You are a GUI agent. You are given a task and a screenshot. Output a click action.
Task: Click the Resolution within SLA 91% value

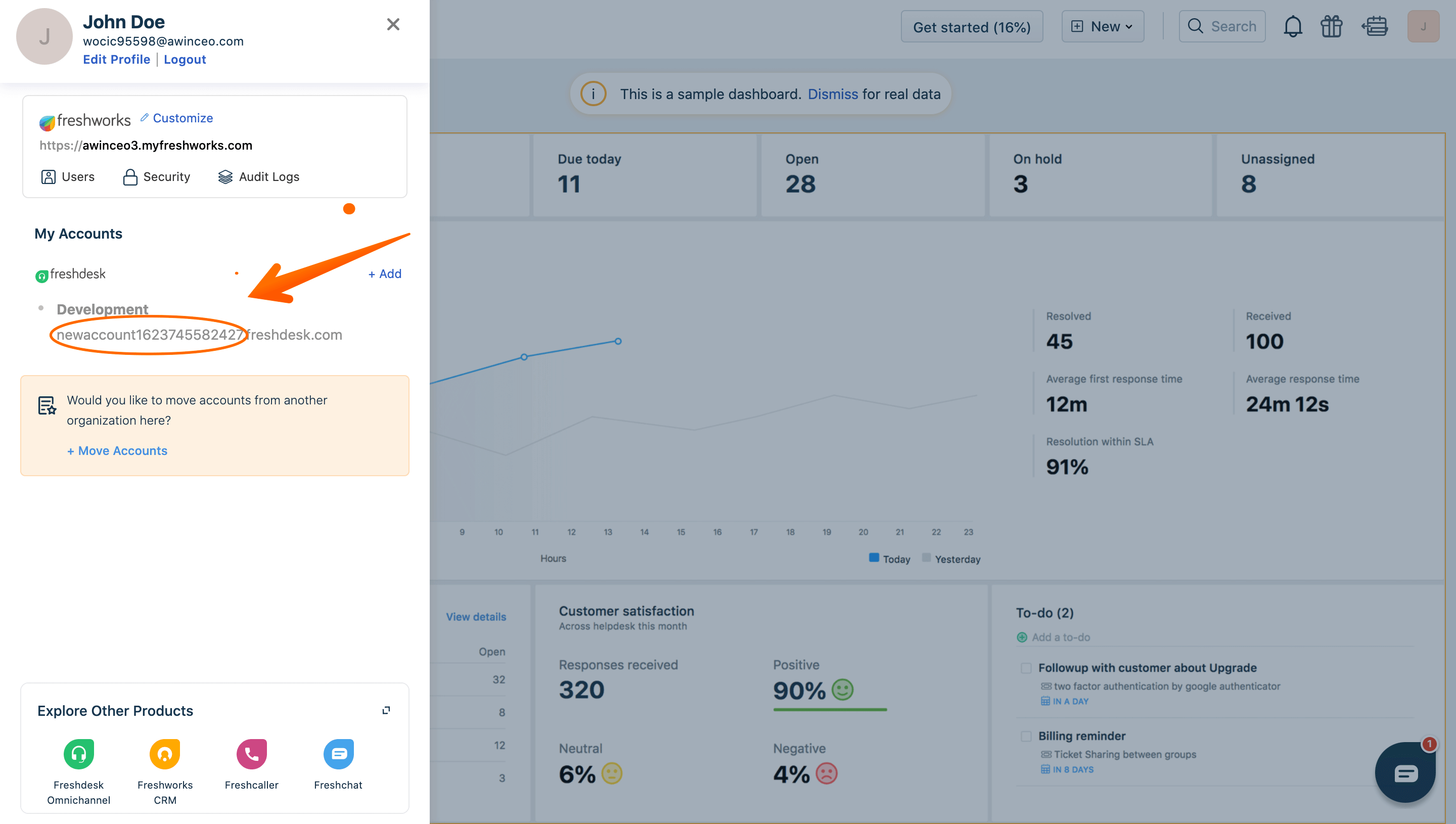pyautogui.click(x=1067, y=467)
